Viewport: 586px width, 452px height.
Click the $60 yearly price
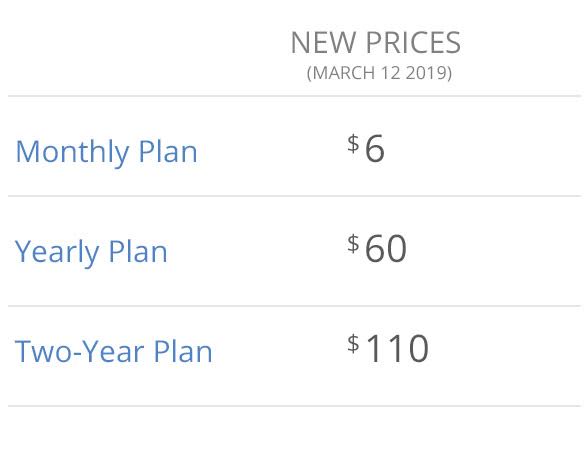(x=377, y=248)
